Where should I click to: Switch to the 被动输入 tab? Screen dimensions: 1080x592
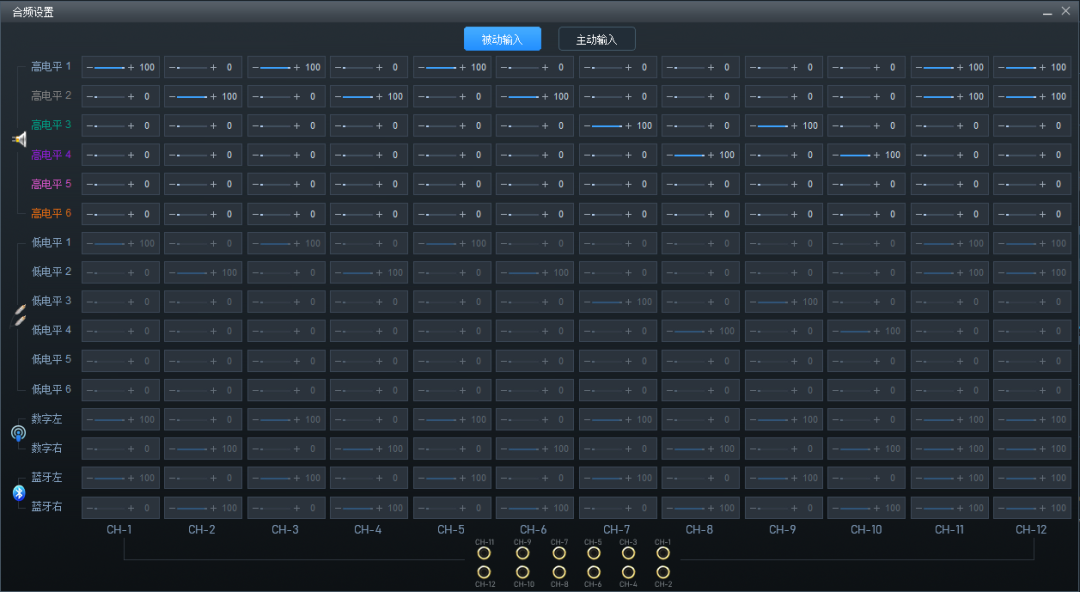(x=502, y=39)
